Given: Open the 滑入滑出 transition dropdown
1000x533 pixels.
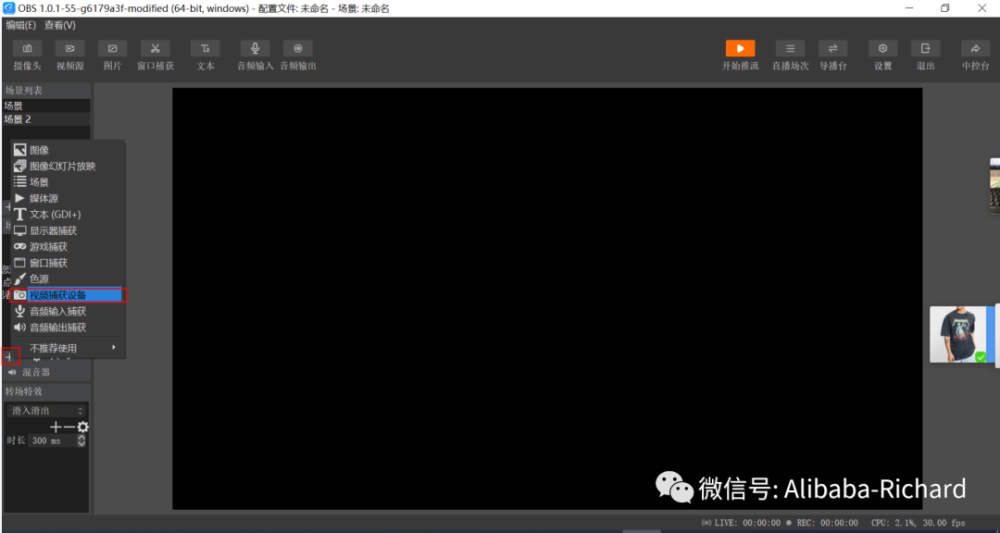Looking at the screenshot, I should tap(45, 411).
